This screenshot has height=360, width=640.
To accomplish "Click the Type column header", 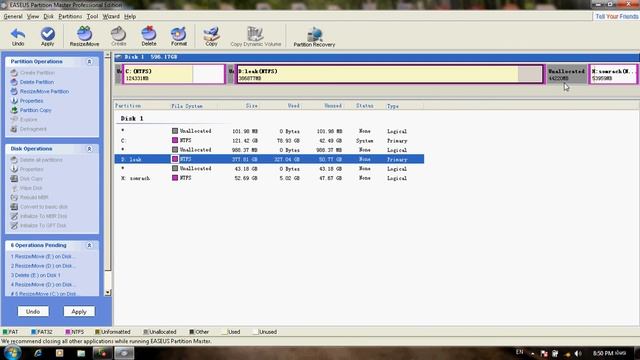I will coord(393,106).
